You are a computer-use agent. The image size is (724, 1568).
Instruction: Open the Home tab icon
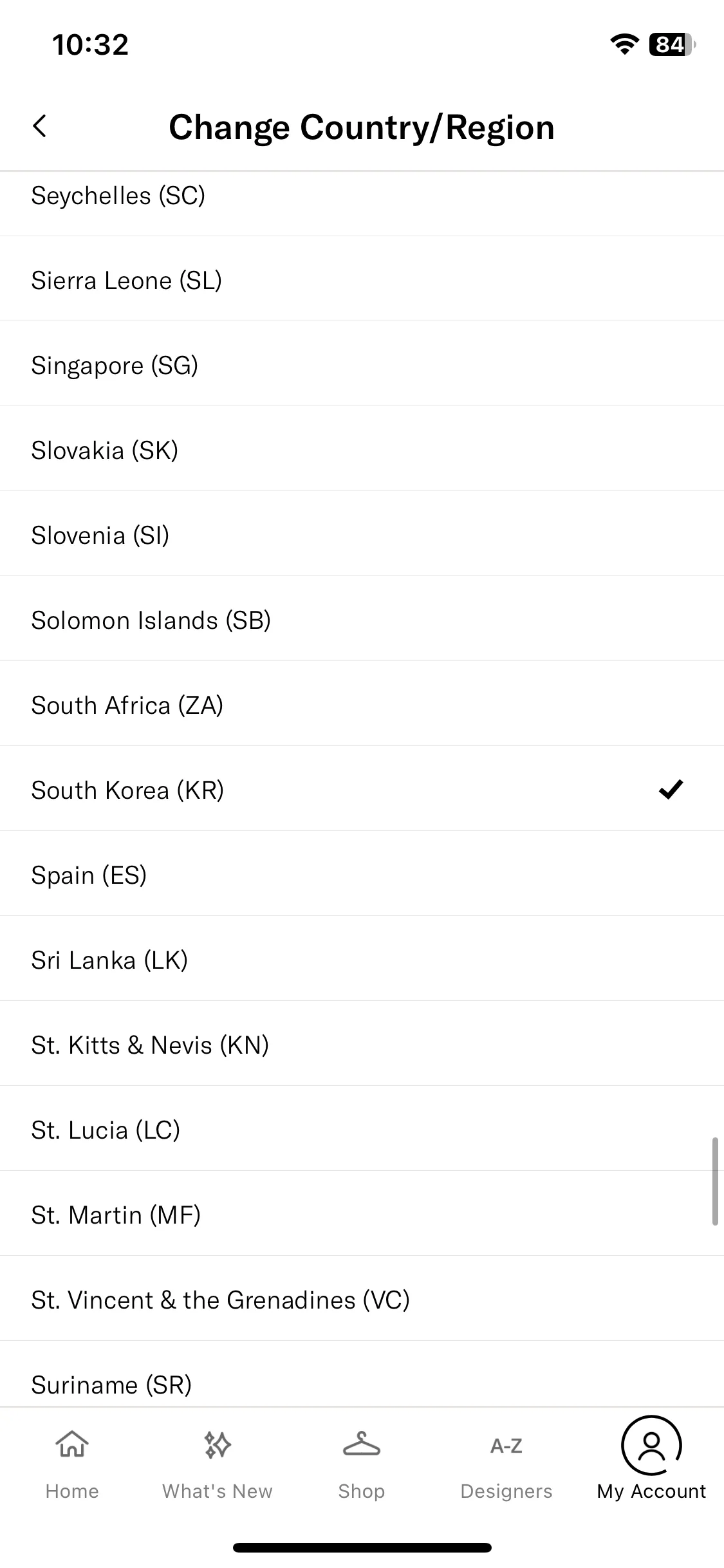[72, 1444]
